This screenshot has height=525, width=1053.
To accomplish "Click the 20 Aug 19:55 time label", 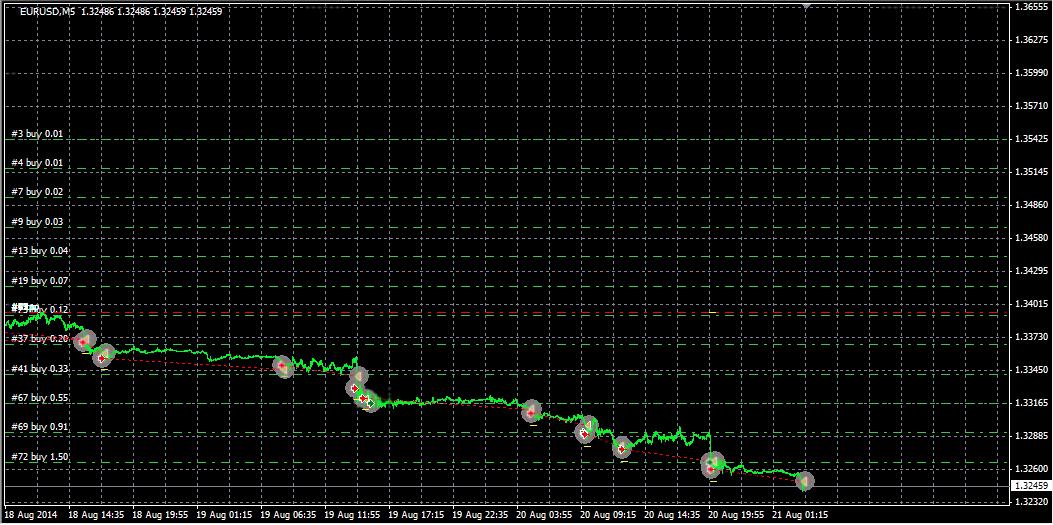I will [736, 515].
